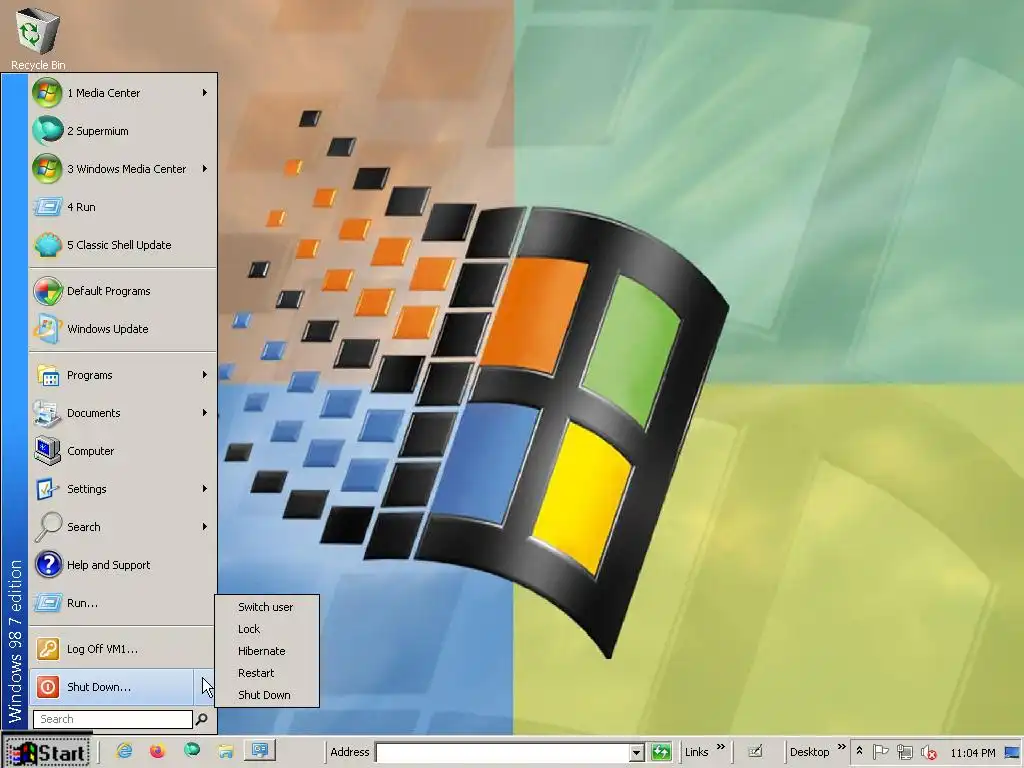1024x768 pixels.
Task: Click the Show Desktop button at taskbar end
Action: [1012, 752]
